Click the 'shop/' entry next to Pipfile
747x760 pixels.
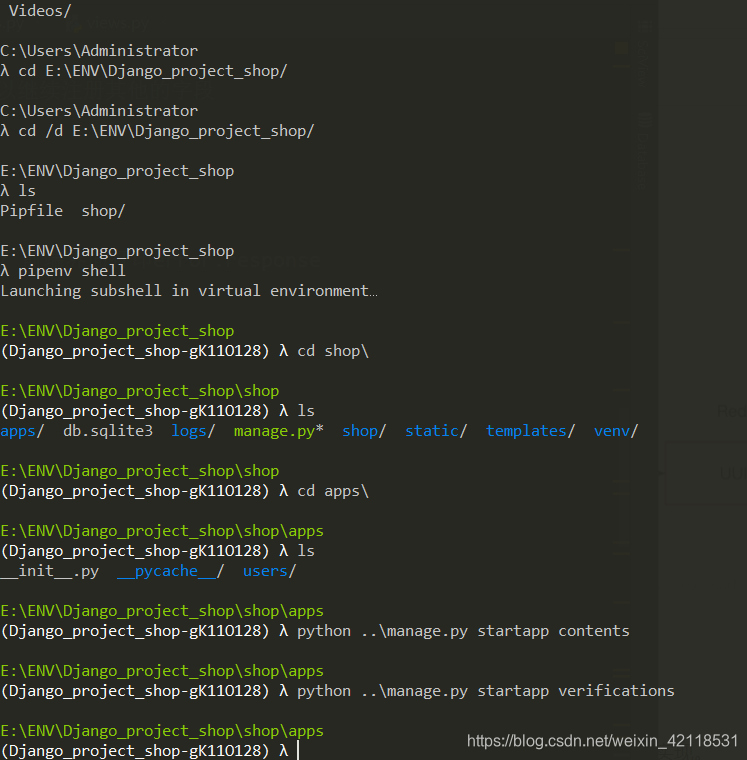(x=103, y=211)
